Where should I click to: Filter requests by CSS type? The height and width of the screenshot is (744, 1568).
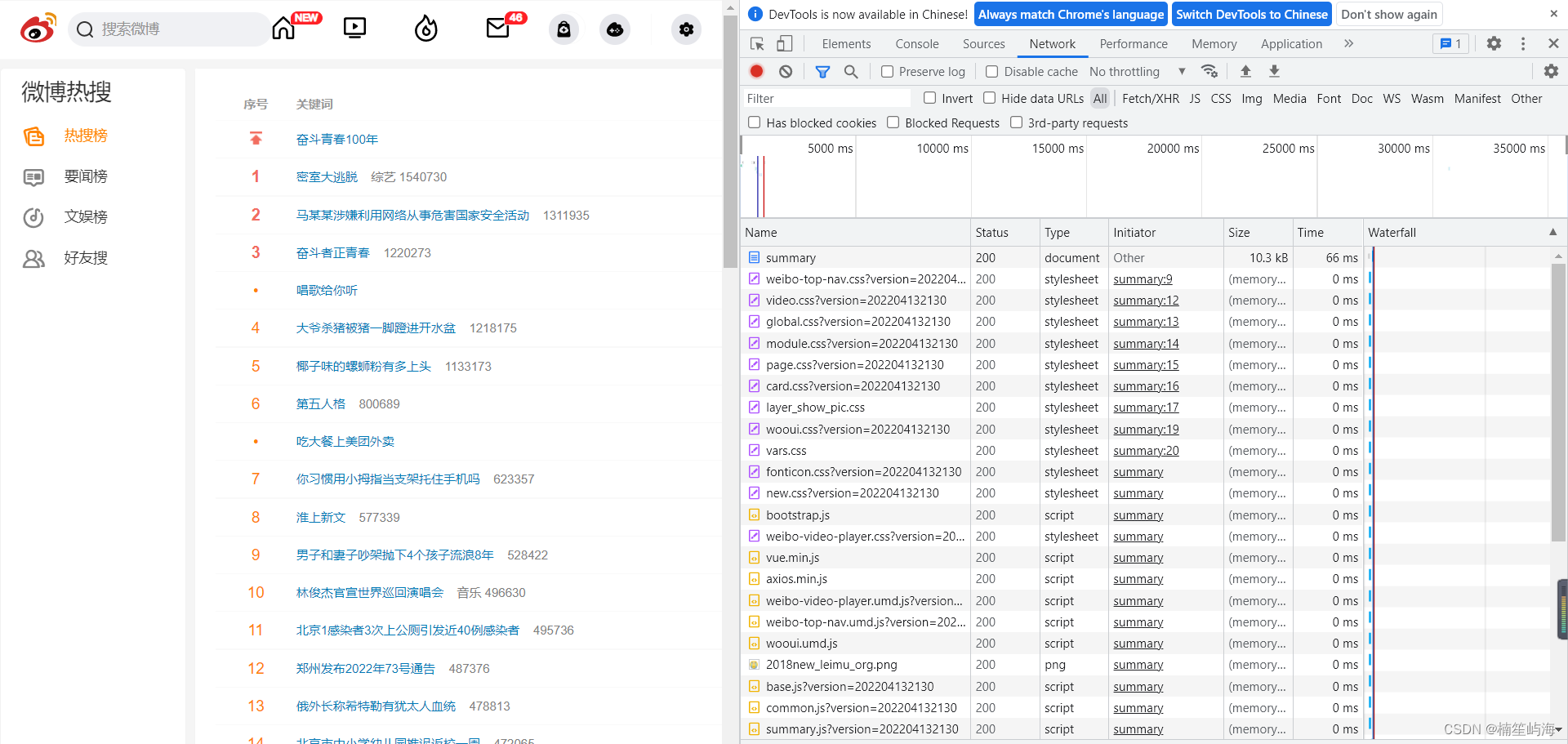(x=1221, y=99)
